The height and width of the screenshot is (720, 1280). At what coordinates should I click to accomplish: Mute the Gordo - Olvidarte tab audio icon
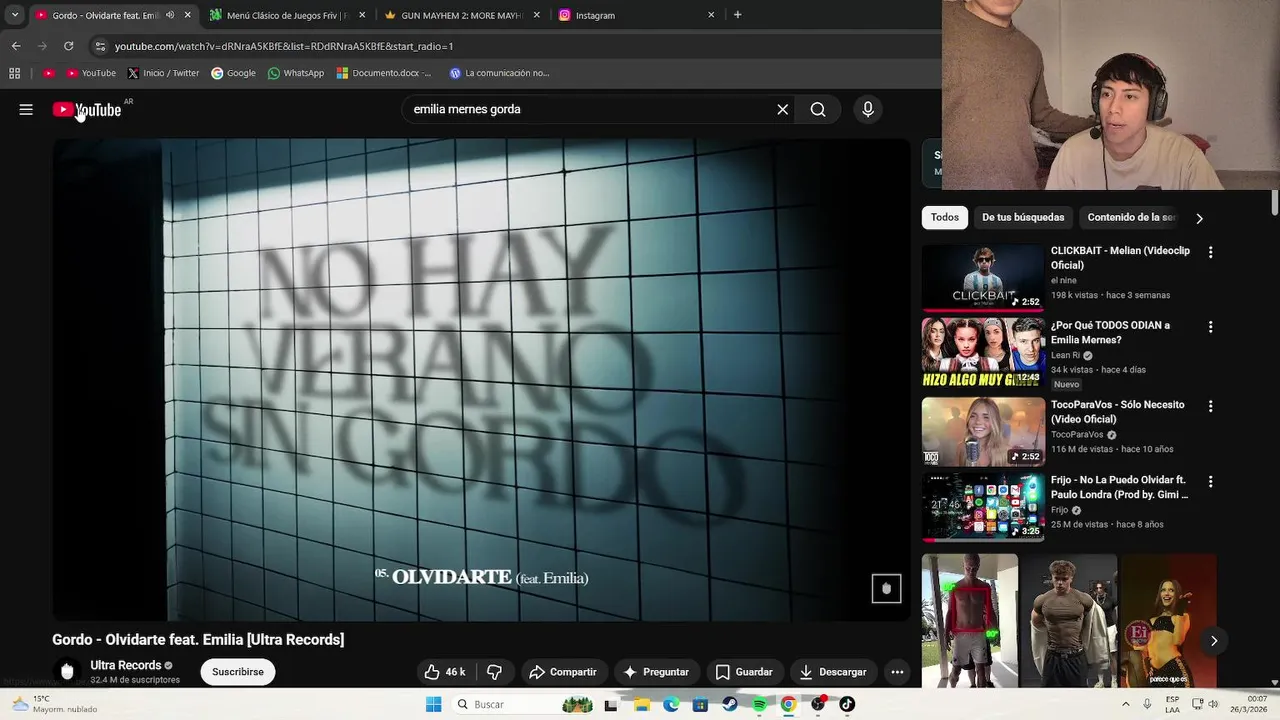[x=169, y=15]
